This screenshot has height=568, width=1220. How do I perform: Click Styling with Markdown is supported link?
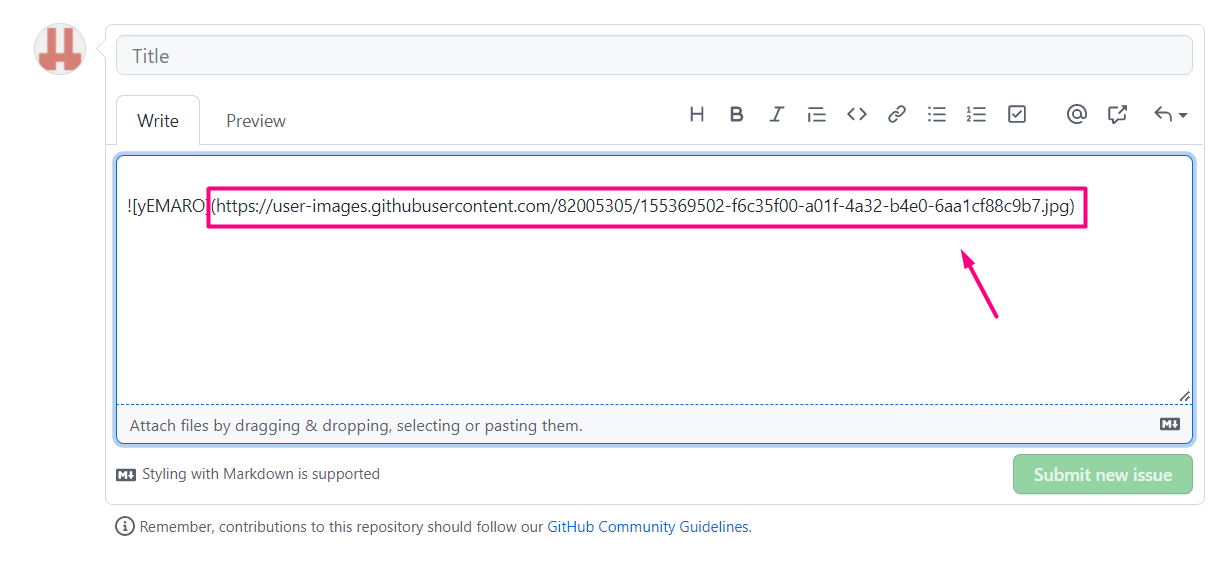(248, 474)
